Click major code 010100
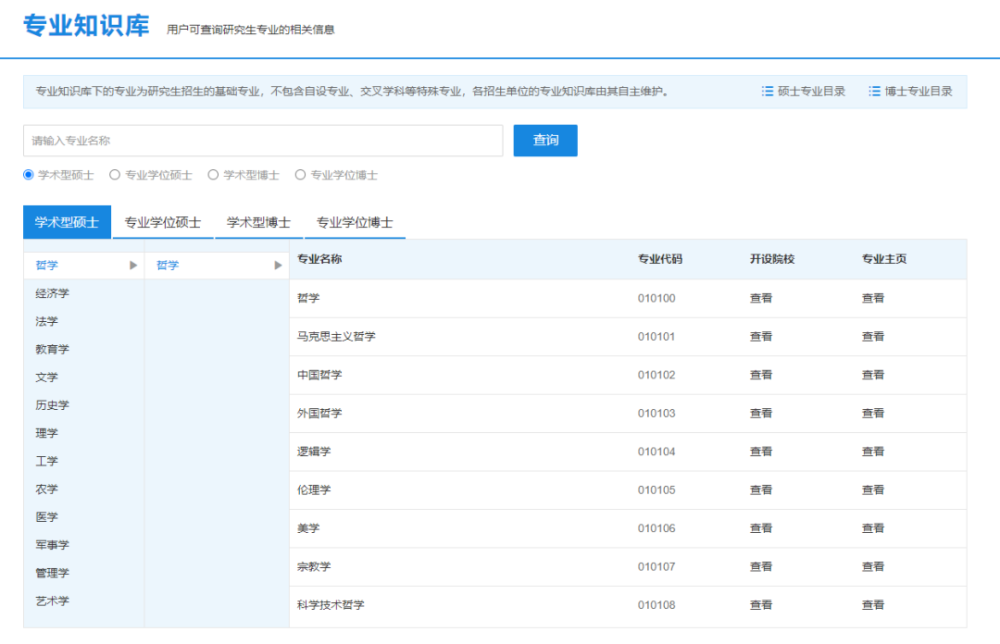Screen dimensions: 1000x644 (x=656, y=298)
